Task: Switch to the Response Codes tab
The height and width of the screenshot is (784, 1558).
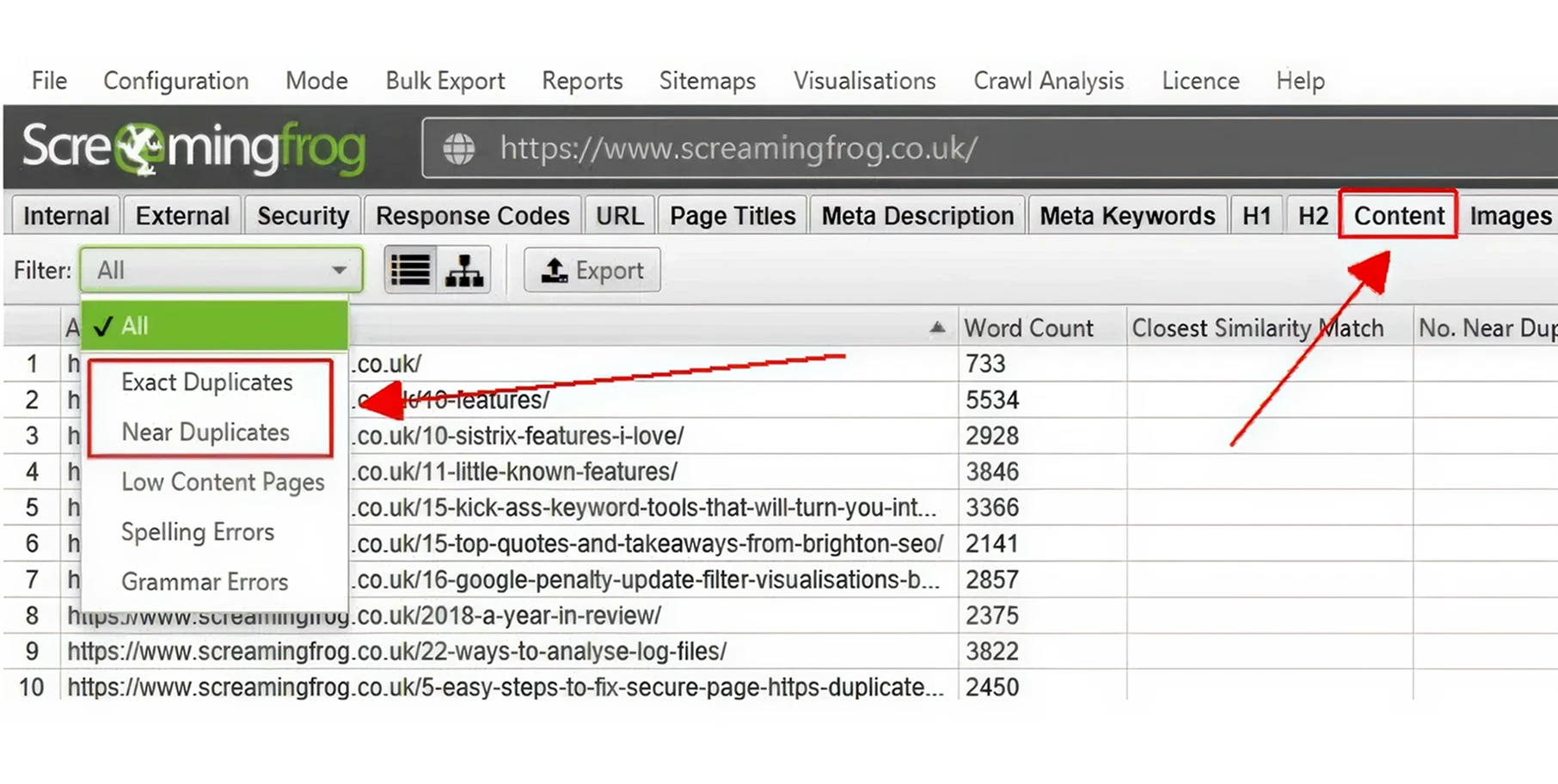Action: (x=472, y=216)
